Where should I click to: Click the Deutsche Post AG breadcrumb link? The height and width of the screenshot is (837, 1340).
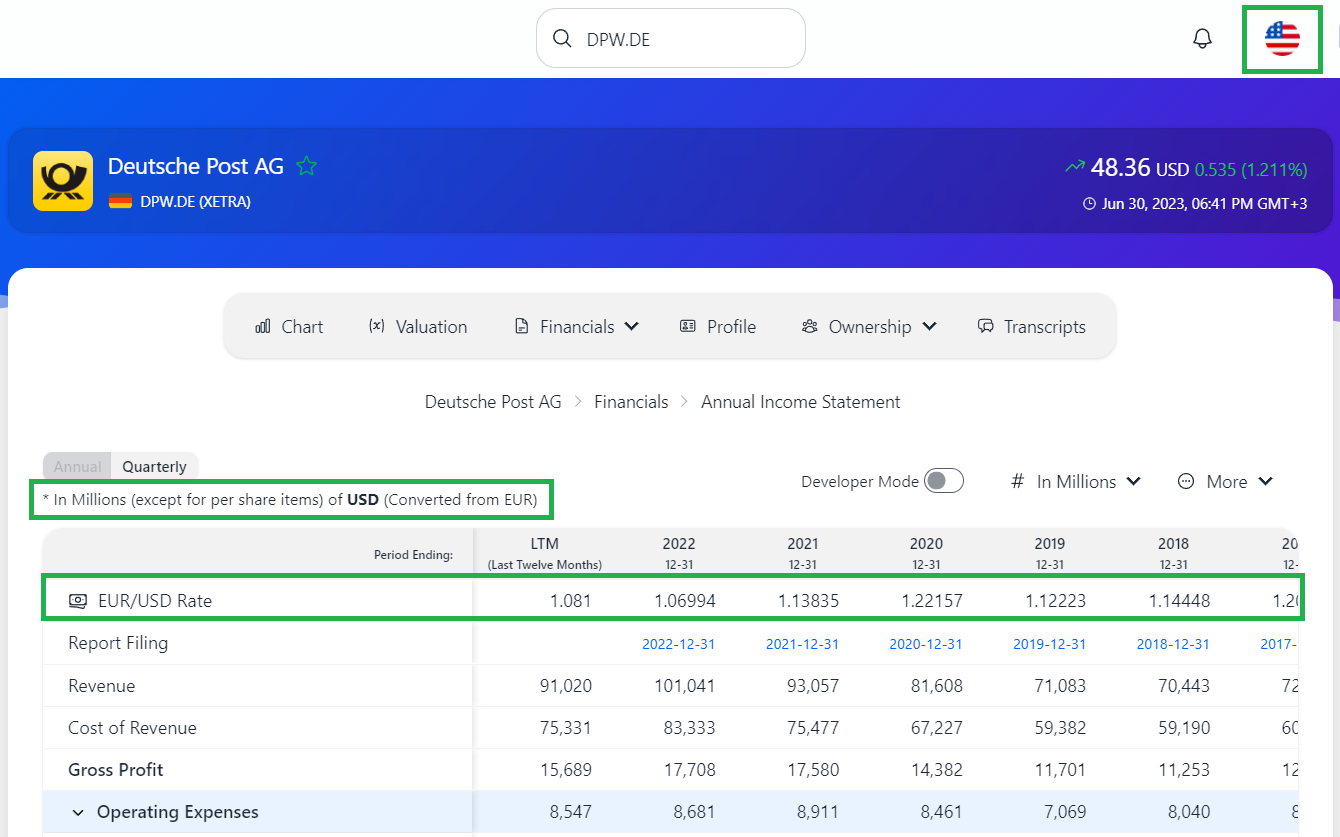(x=493, y=402)
